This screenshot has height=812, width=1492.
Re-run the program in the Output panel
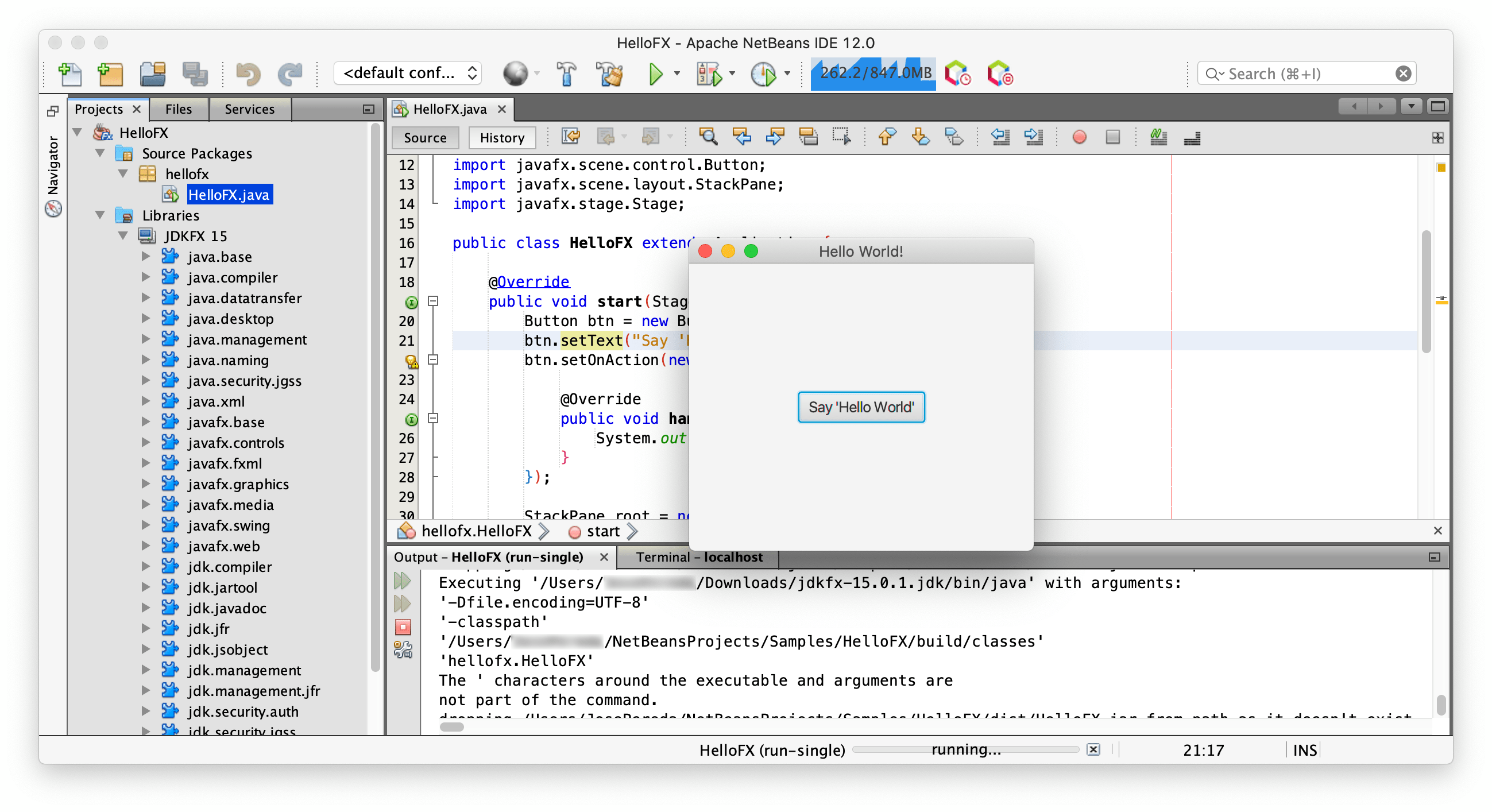click(x=403, y=582)
